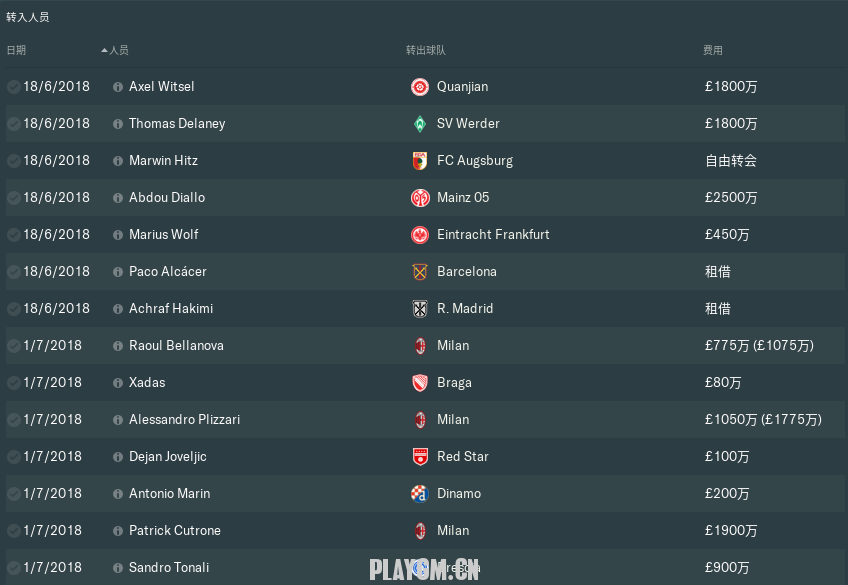
Task: Click the Barcelona club crest icon
Action: coord(420,272)
